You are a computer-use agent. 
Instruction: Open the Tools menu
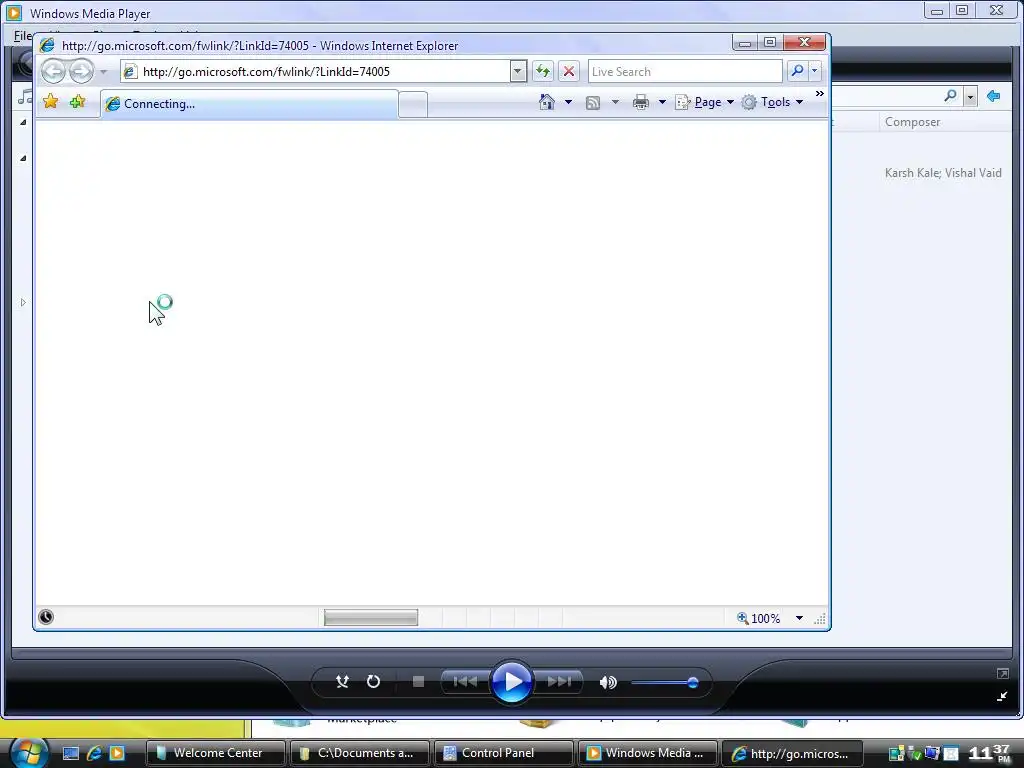(x=773, y=102)
